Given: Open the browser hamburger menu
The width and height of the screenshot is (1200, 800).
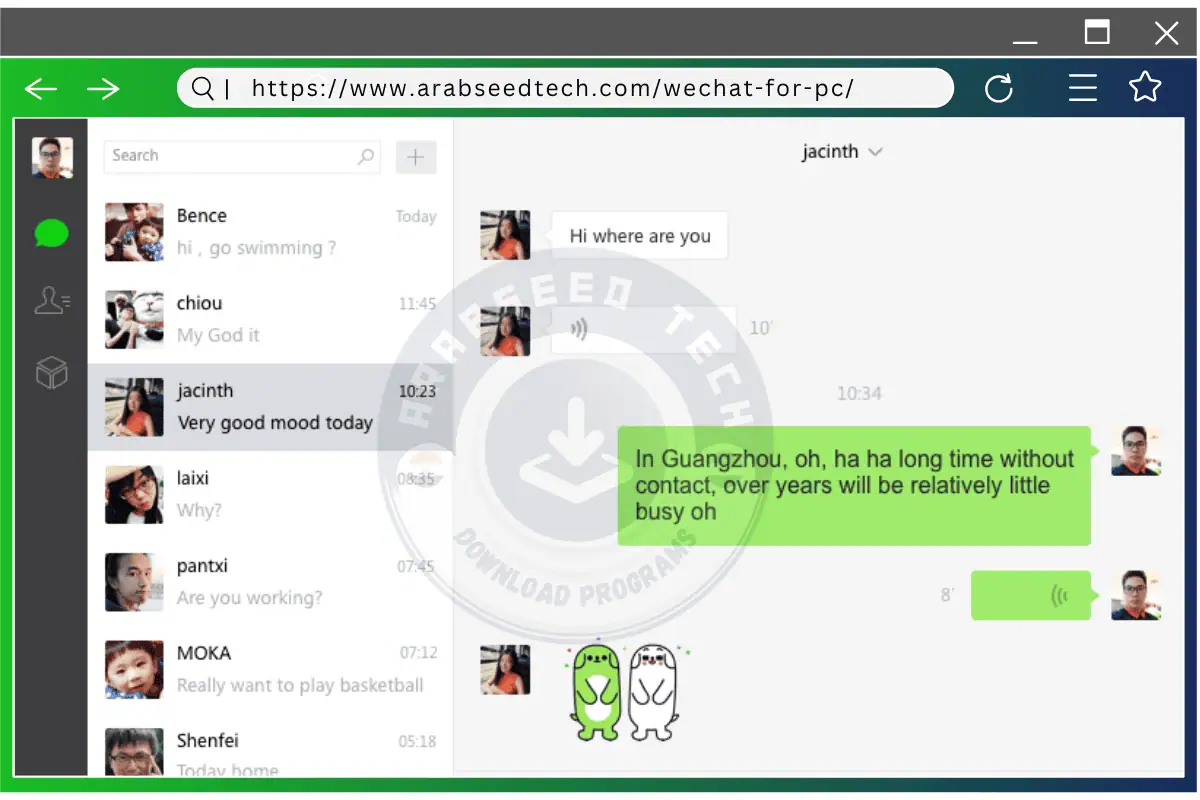Looking at the screenshot, I should (1083, 88).
